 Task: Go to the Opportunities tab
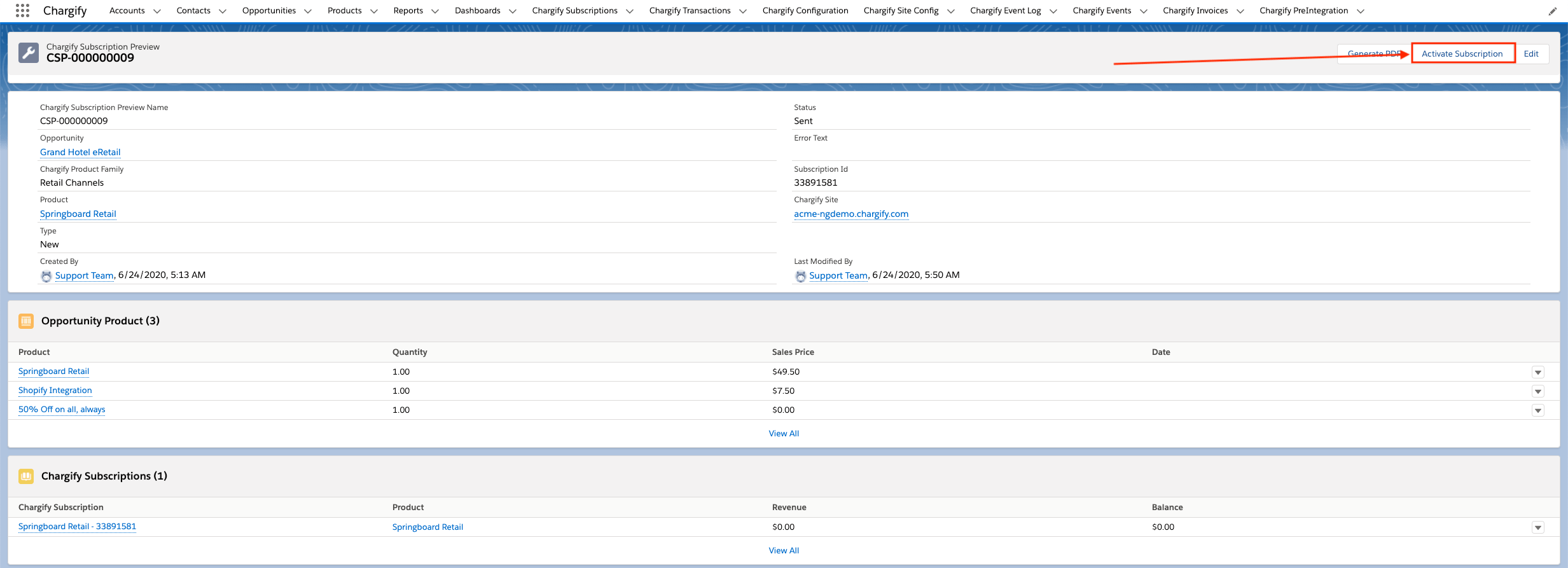point(268,11)
